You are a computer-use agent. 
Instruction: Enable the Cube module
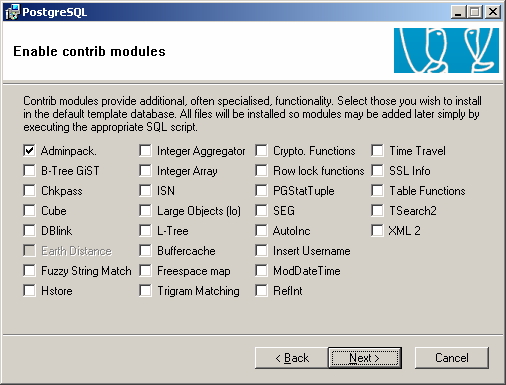pyautogui.click(x=29, y=211)
